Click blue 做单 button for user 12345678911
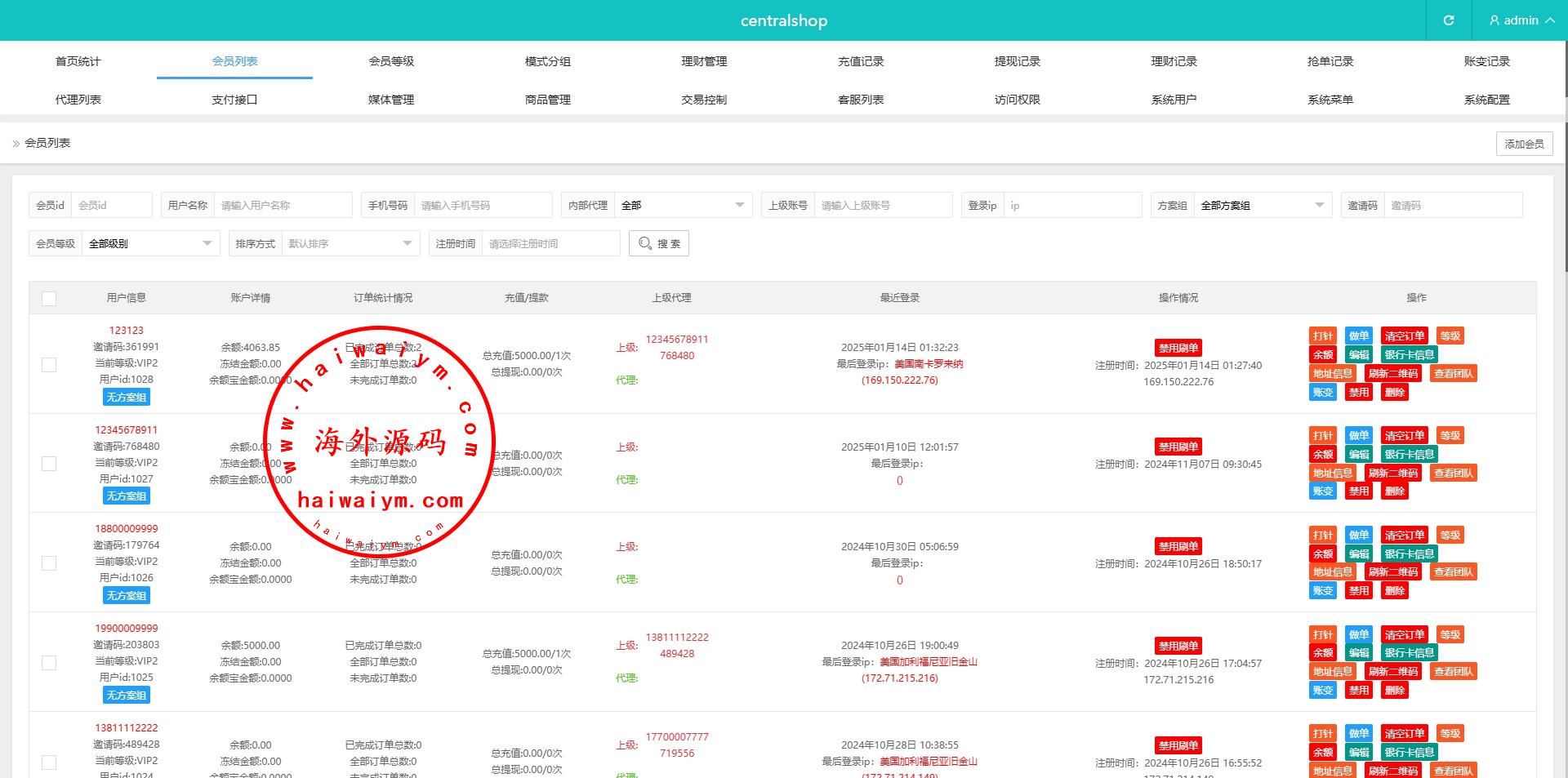Image resolution: width=1568 pixels, height=778 pixels. (1358, 435)
